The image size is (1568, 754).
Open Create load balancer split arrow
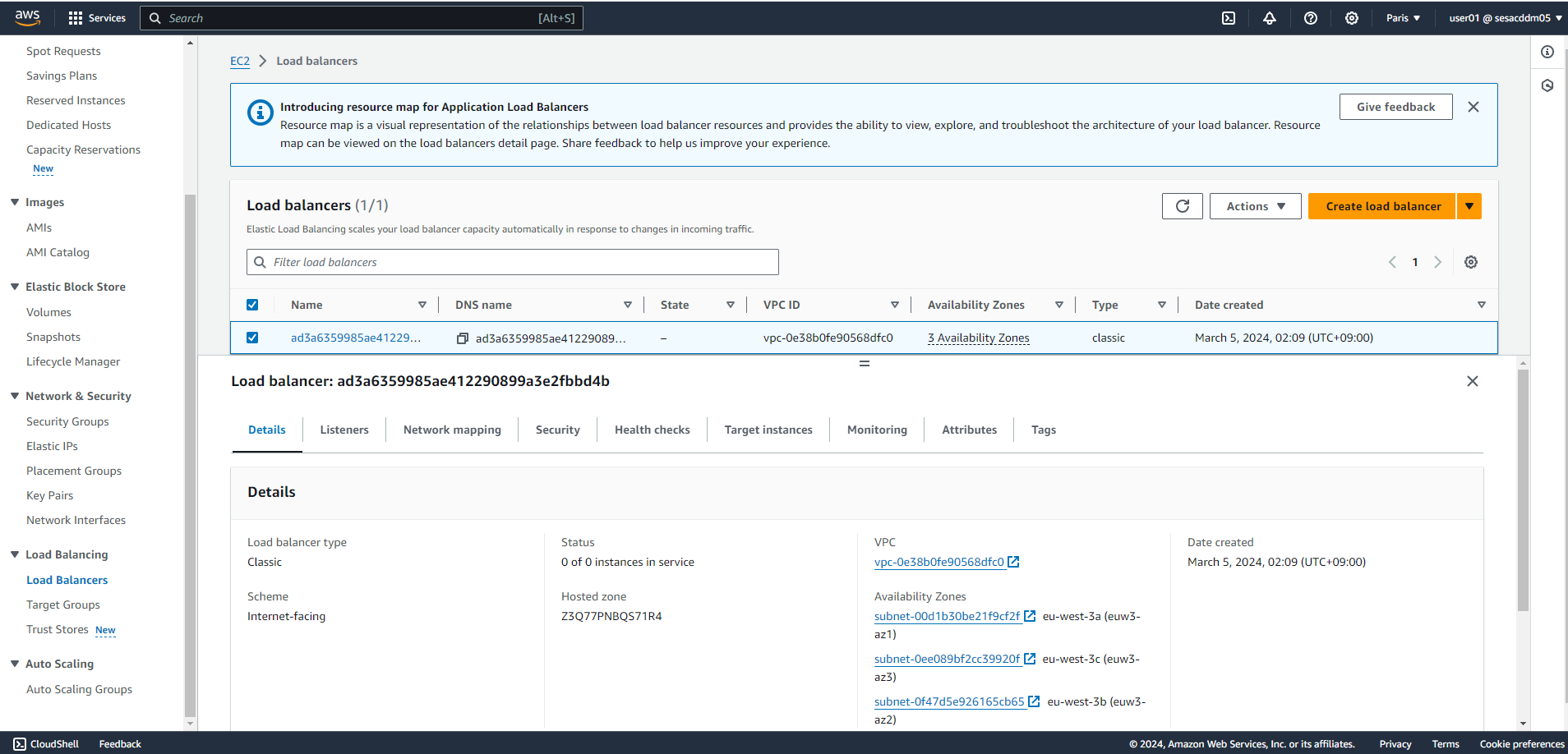(1469, 206)
